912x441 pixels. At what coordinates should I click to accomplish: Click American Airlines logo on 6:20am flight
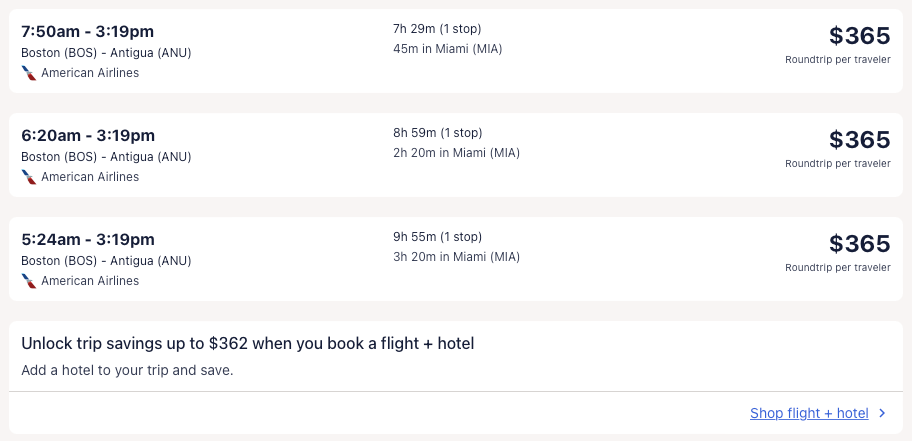point(29,177)
